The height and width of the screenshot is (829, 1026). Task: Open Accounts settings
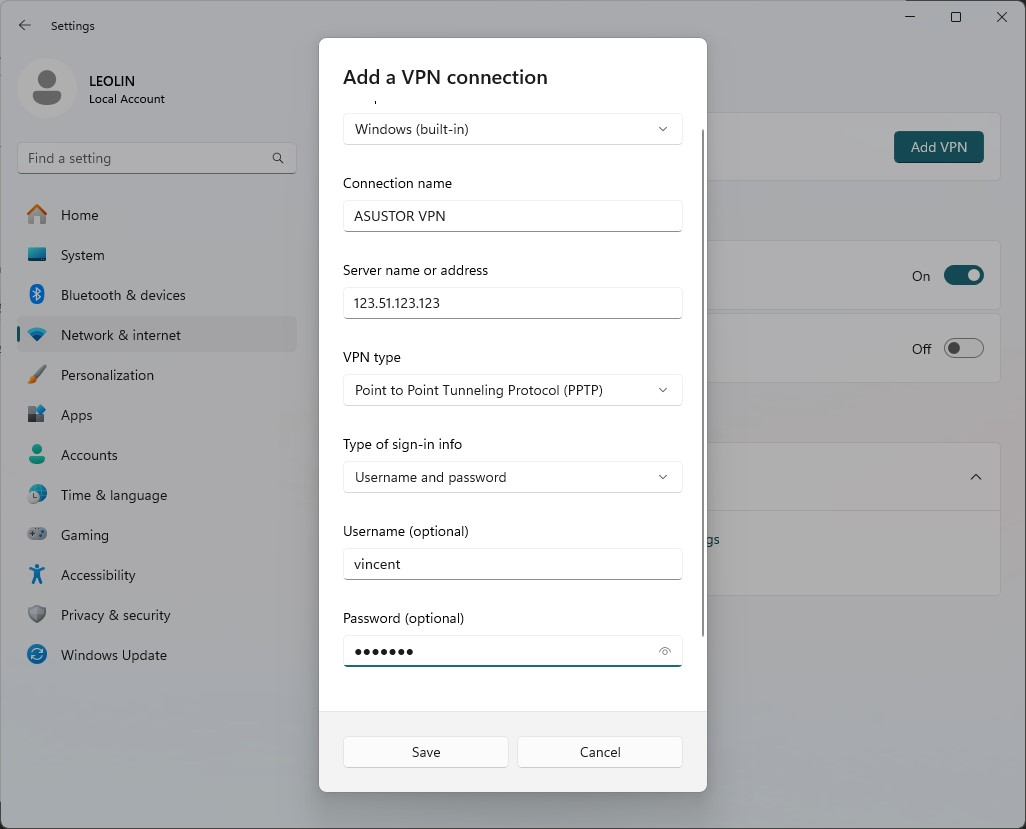point(157,455)
